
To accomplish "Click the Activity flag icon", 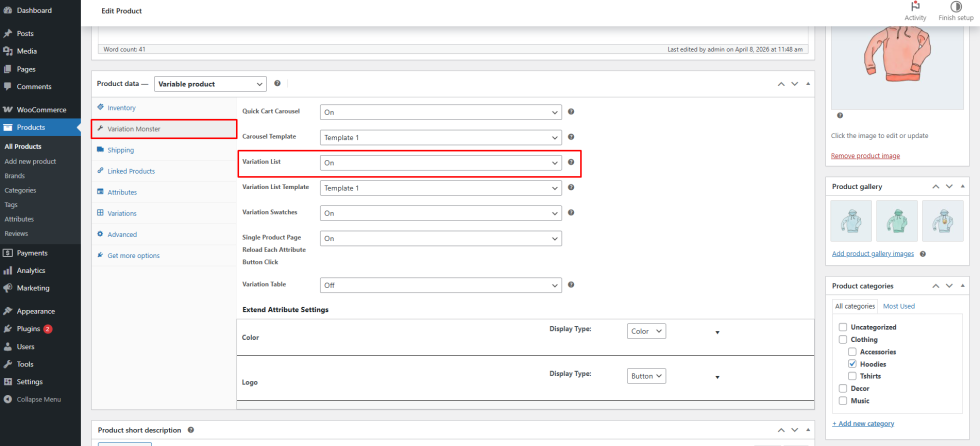I will 915,6.
